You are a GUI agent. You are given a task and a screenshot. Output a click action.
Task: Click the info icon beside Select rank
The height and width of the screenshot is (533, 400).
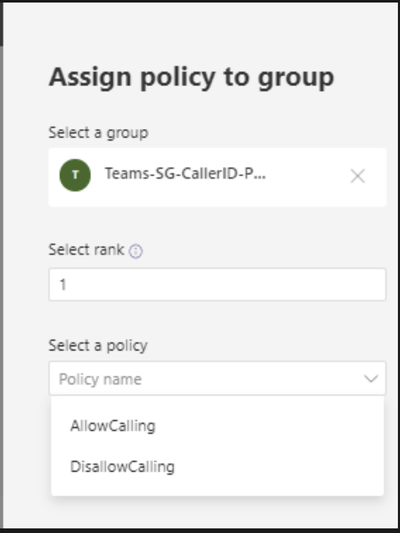[x=136, y=251]
